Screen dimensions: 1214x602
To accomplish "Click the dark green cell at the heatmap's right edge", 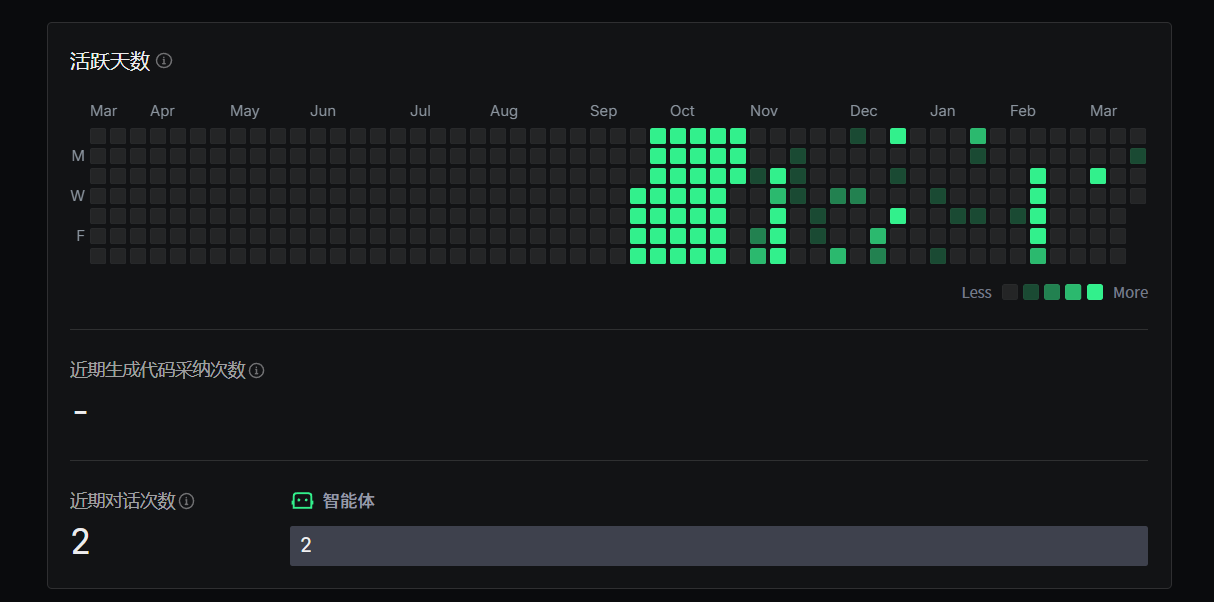I will click(1138, 156).
